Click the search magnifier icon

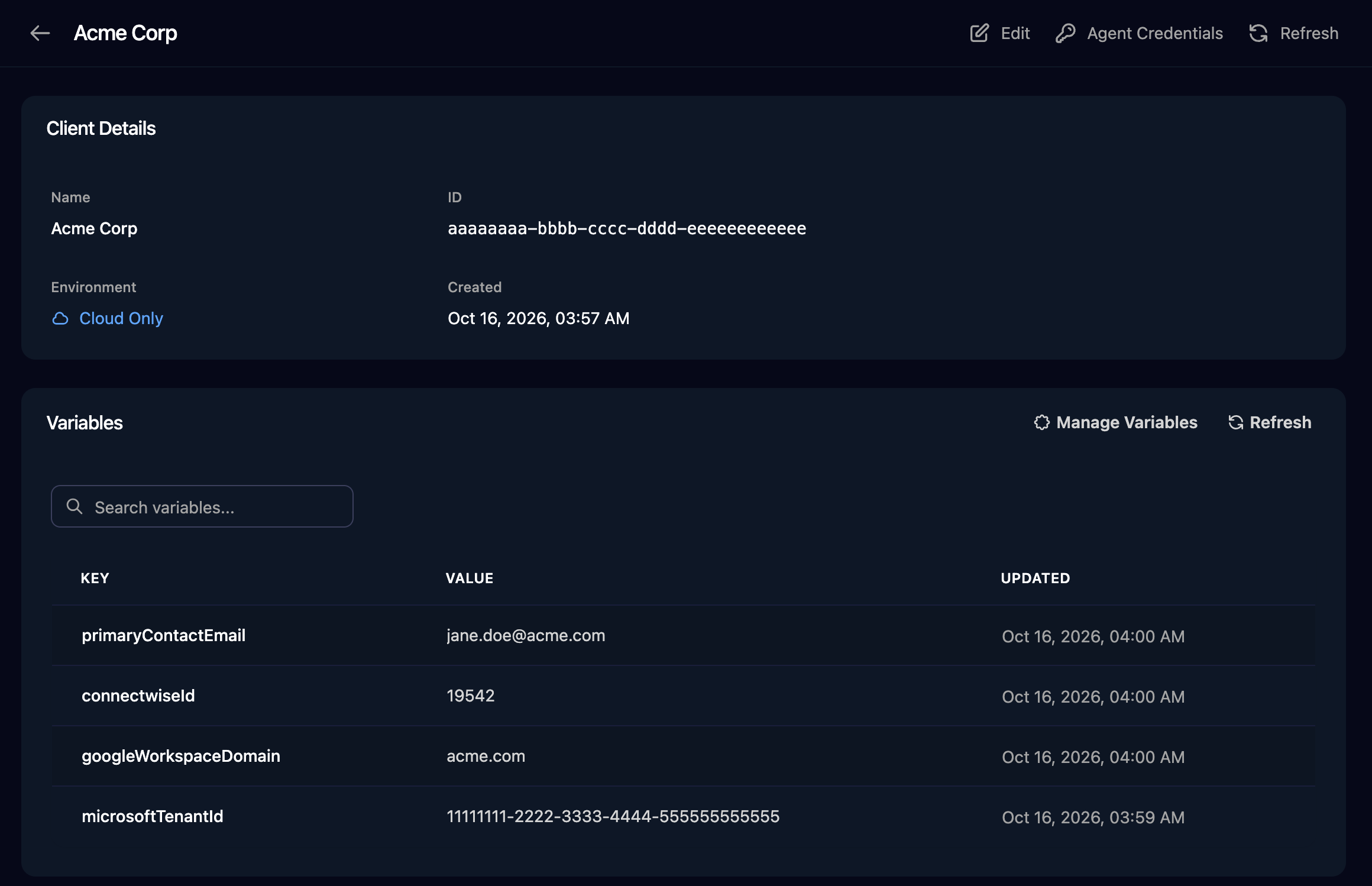coord(75,506)
